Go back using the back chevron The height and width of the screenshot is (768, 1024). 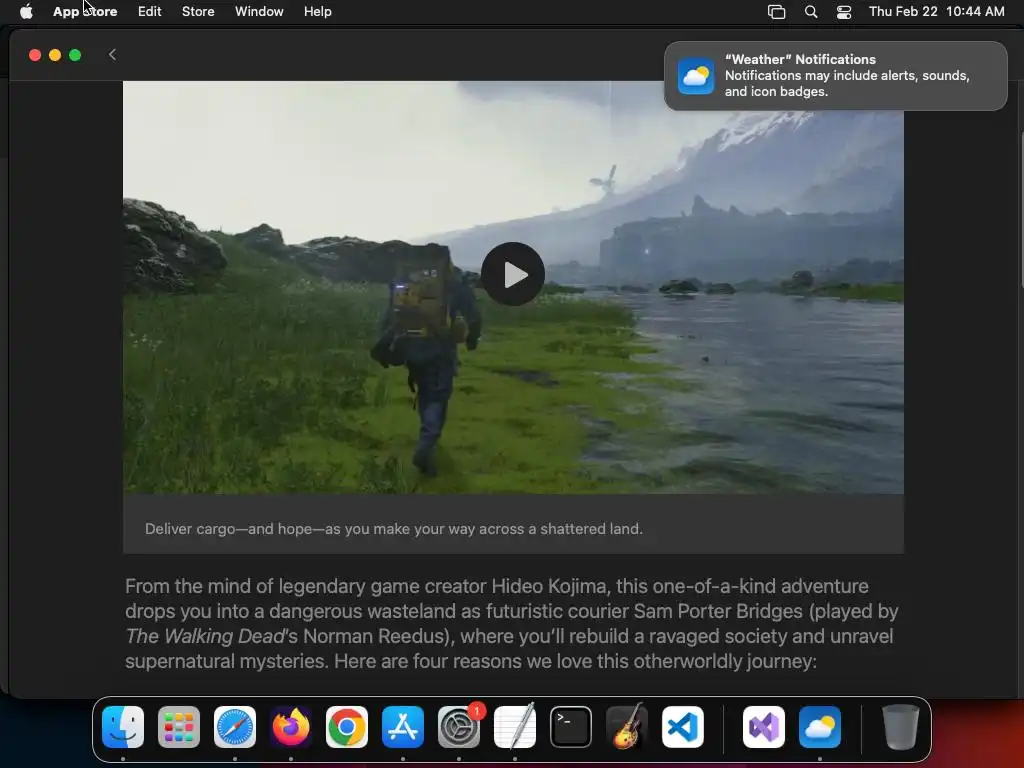(x=112, y=55)
